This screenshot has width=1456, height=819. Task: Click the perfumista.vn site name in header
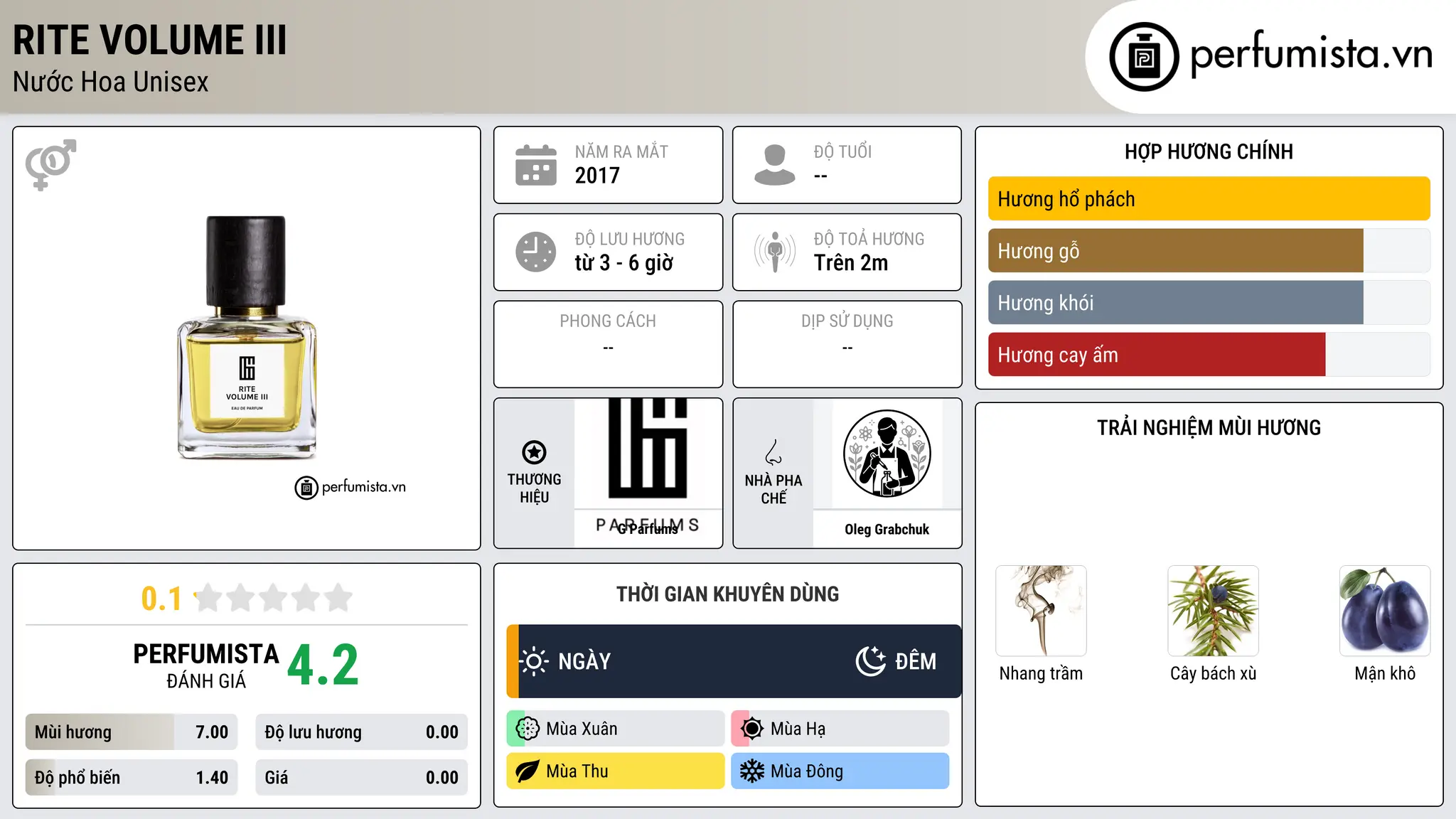(1311, 53)
